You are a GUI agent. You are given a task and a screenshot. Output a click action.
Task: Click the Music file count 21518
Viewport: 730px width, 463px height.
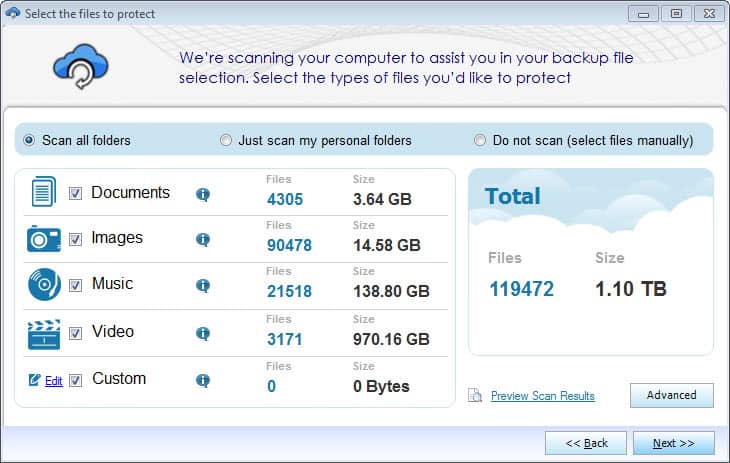click(289, 291)
